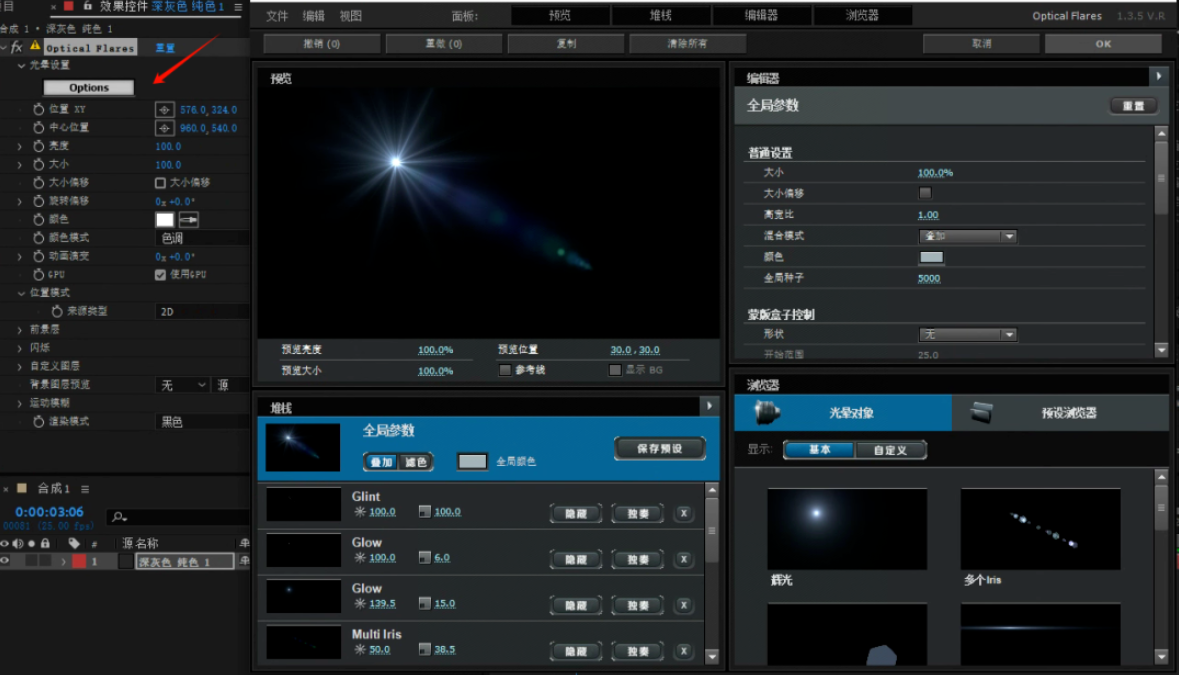Click the Options button under 光晕设置
The width and height of the screenshot is (1179, 675).
coord(89,88)
